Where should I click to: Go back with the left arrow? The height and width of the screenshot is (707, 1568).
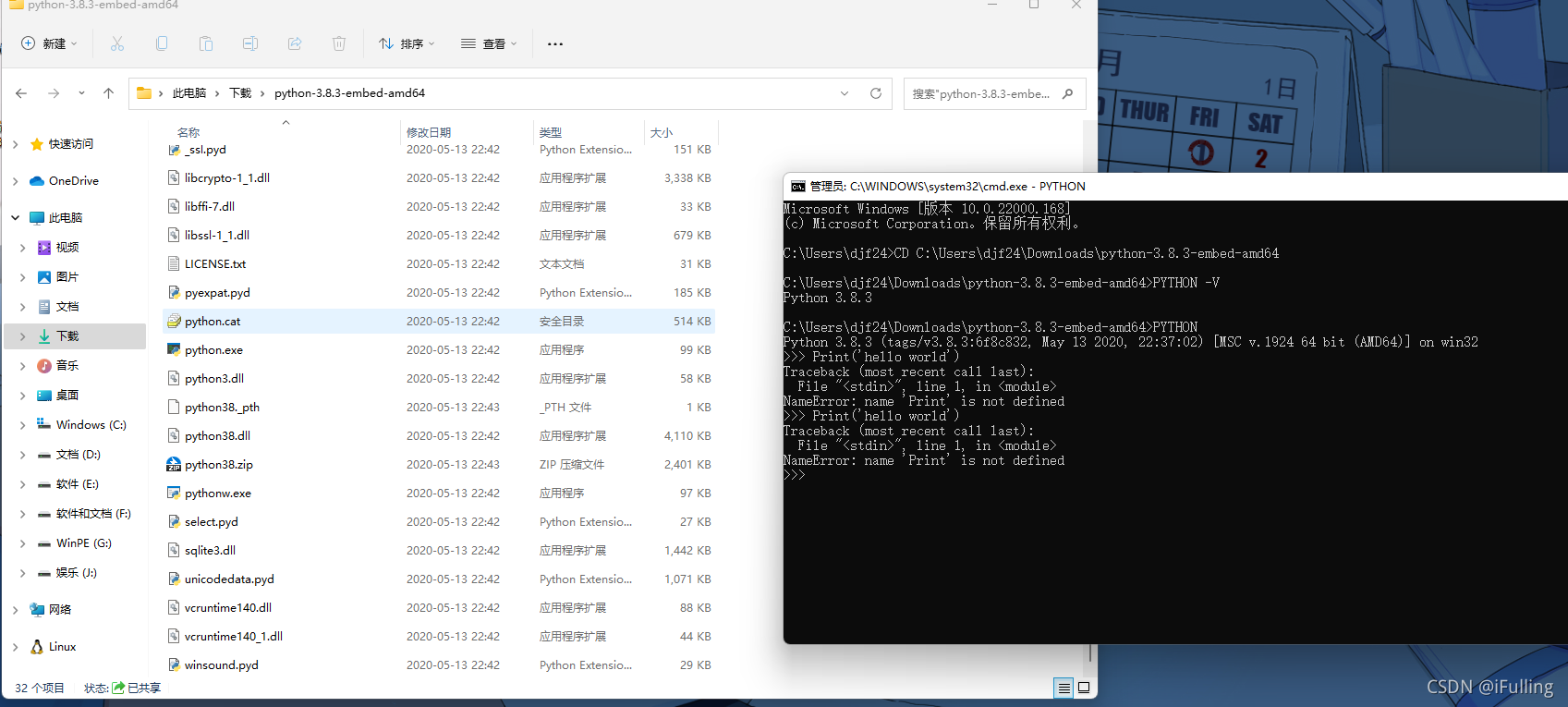point(21,93)
